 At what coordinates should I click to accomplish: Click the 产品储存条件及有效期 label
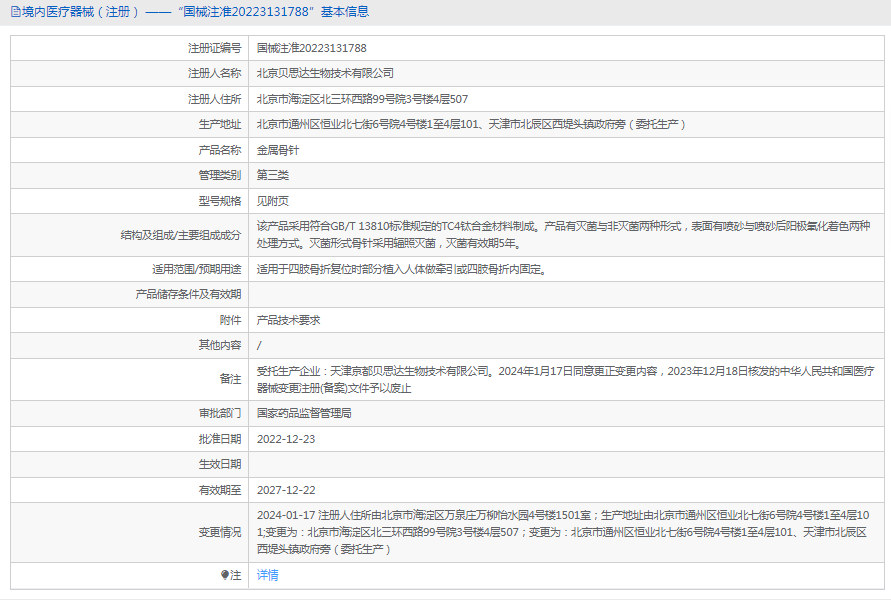(x=188, y=294)
